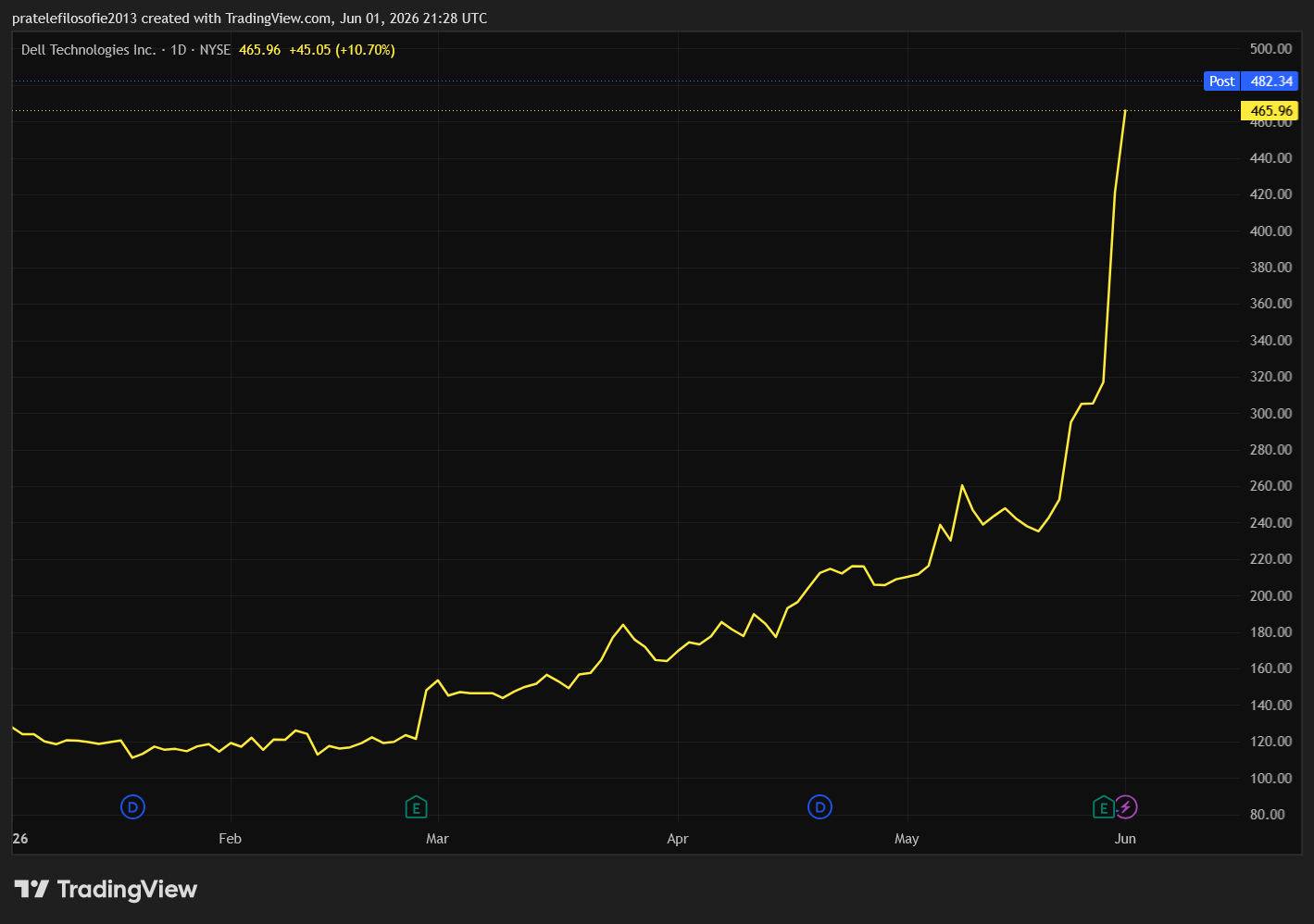
Task: Click the 420.00 price axis label
Action: point(1270,194)
